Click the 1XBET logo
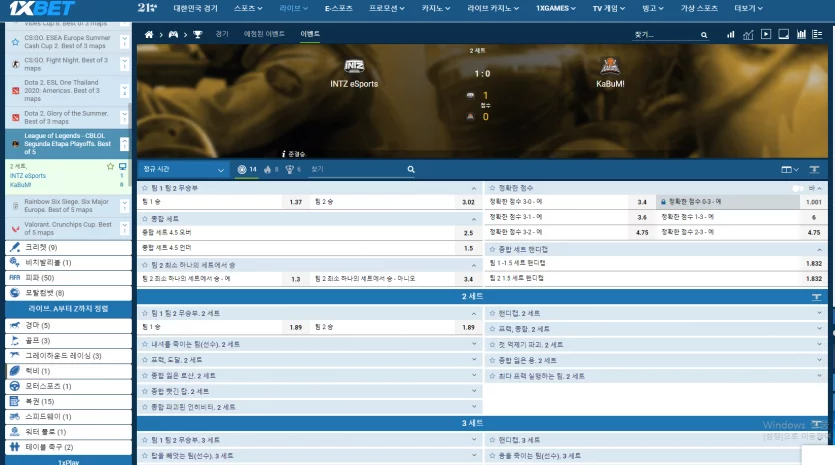Image resolution: width=835 pixels, height=465 pixels. pos(43,8)
